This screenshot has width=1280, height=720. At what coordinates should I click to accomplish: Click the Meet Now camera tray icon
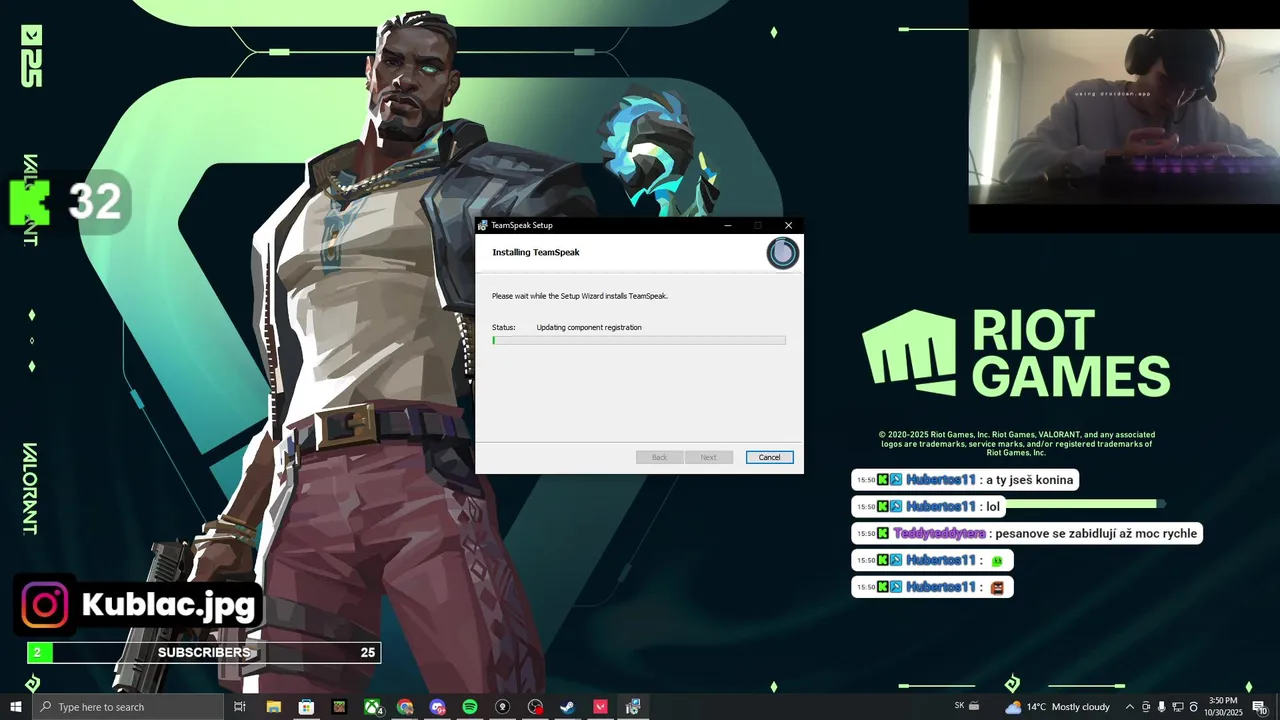click(x=1146, y=707)
